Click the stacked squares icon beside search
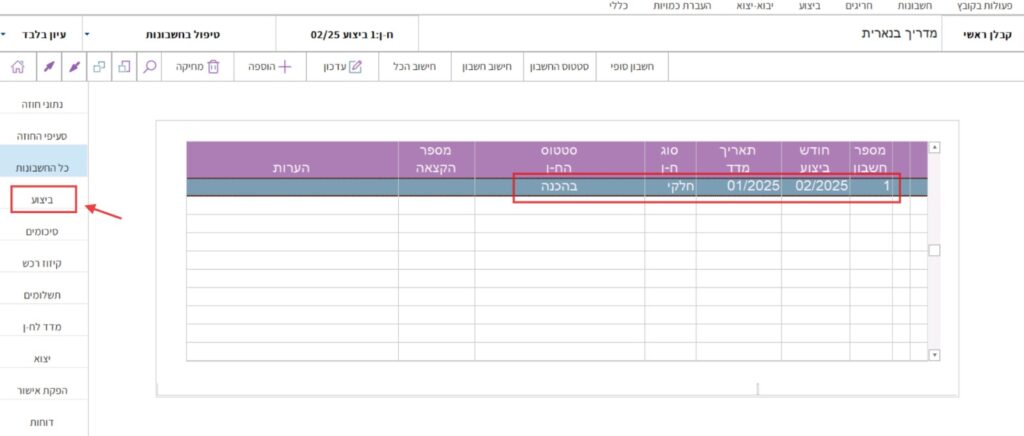Viewport: 1024px width, 436px height. (124, 67)
